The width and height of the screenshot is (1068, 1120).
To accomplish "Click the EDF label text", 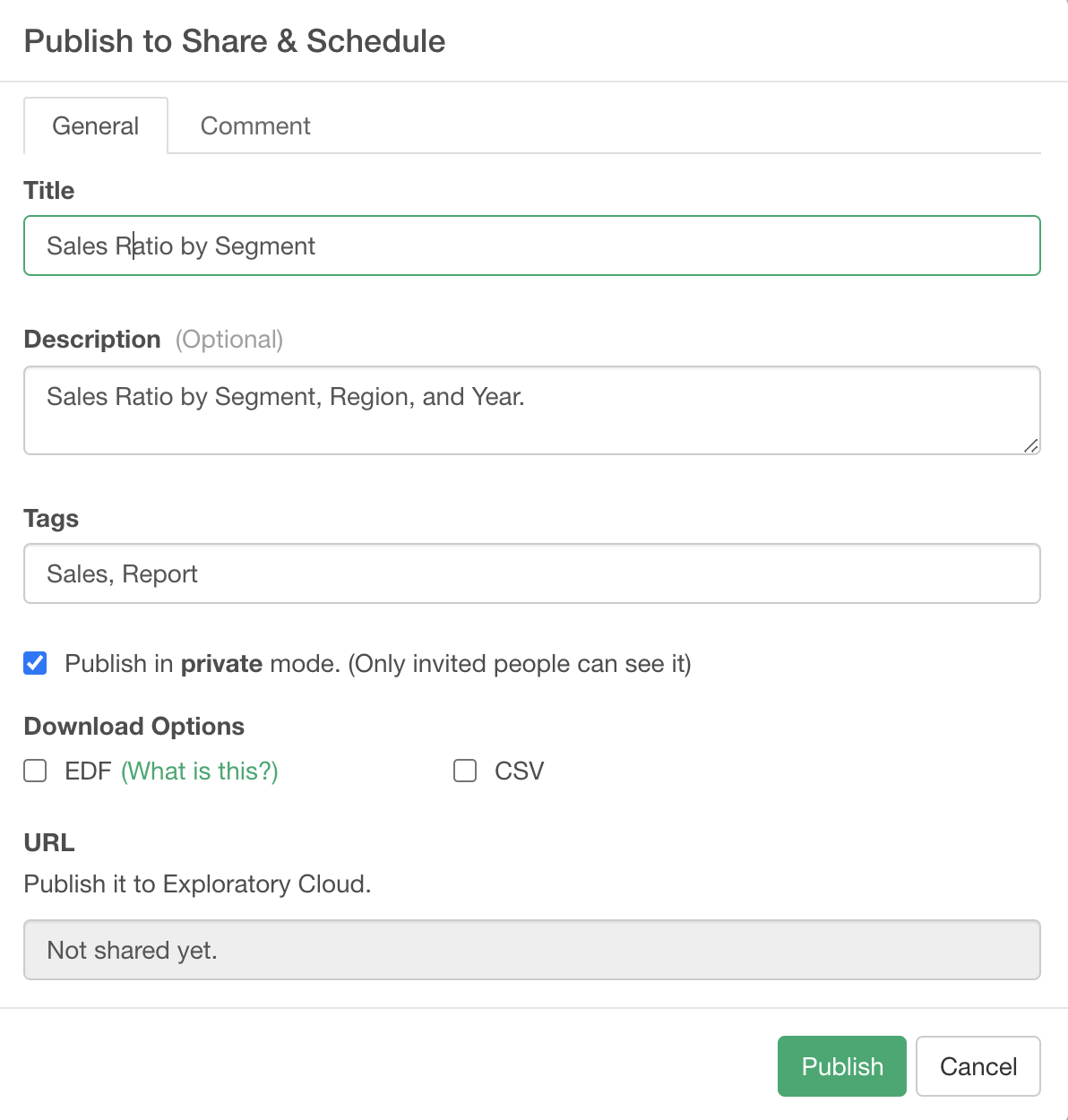I will [88, 771].
